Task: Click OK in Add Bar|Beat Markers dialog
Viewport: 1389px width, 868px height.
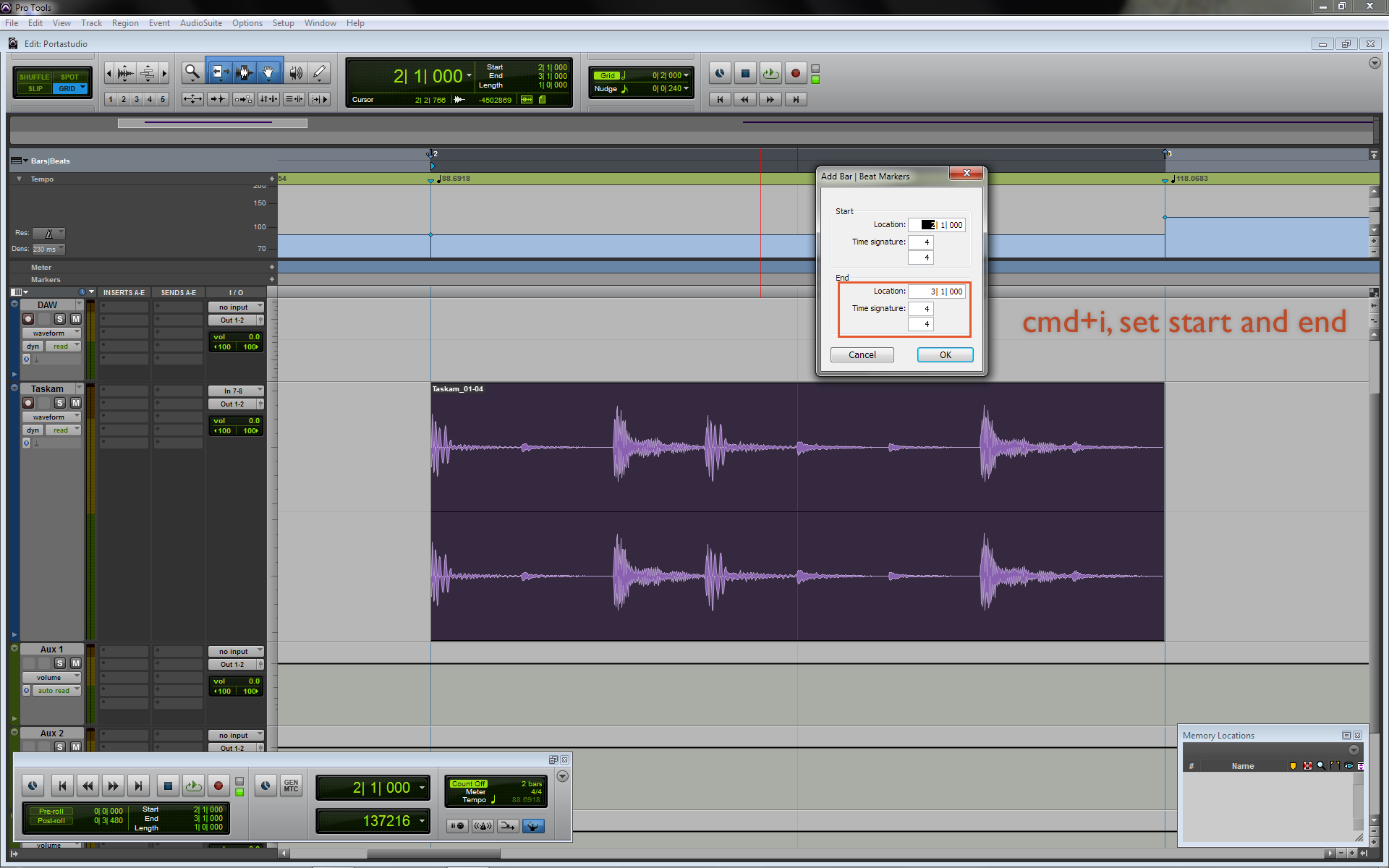Action: pos(945,354)
